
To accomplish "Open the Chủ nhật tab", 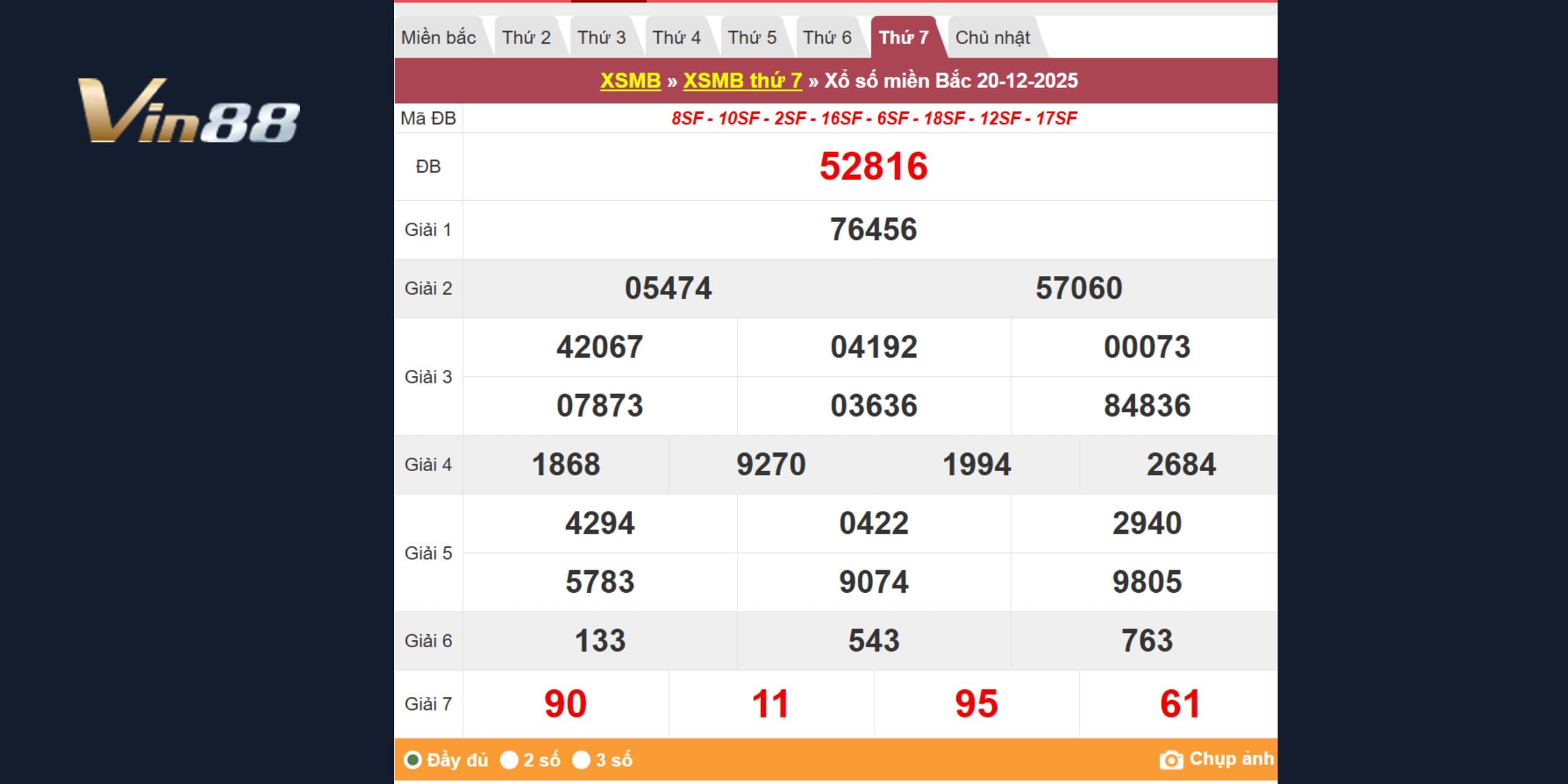I will [x=992, y=38].
